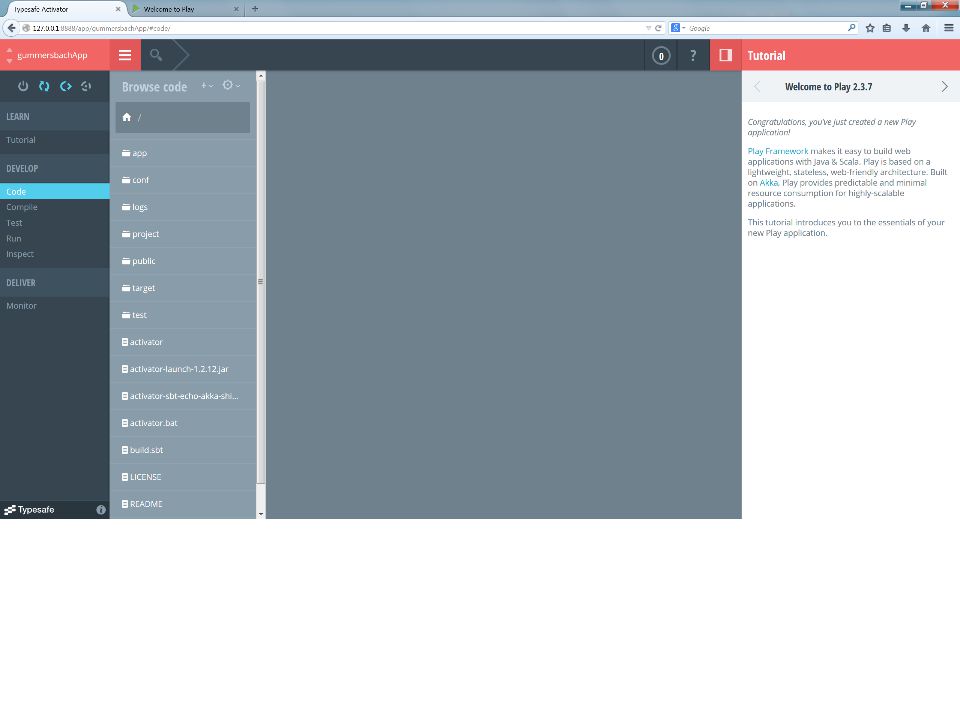960x720 pixels.
Task: Click the cyan code-arrows icon in sidebar
Action: click(x=66, y=86)
